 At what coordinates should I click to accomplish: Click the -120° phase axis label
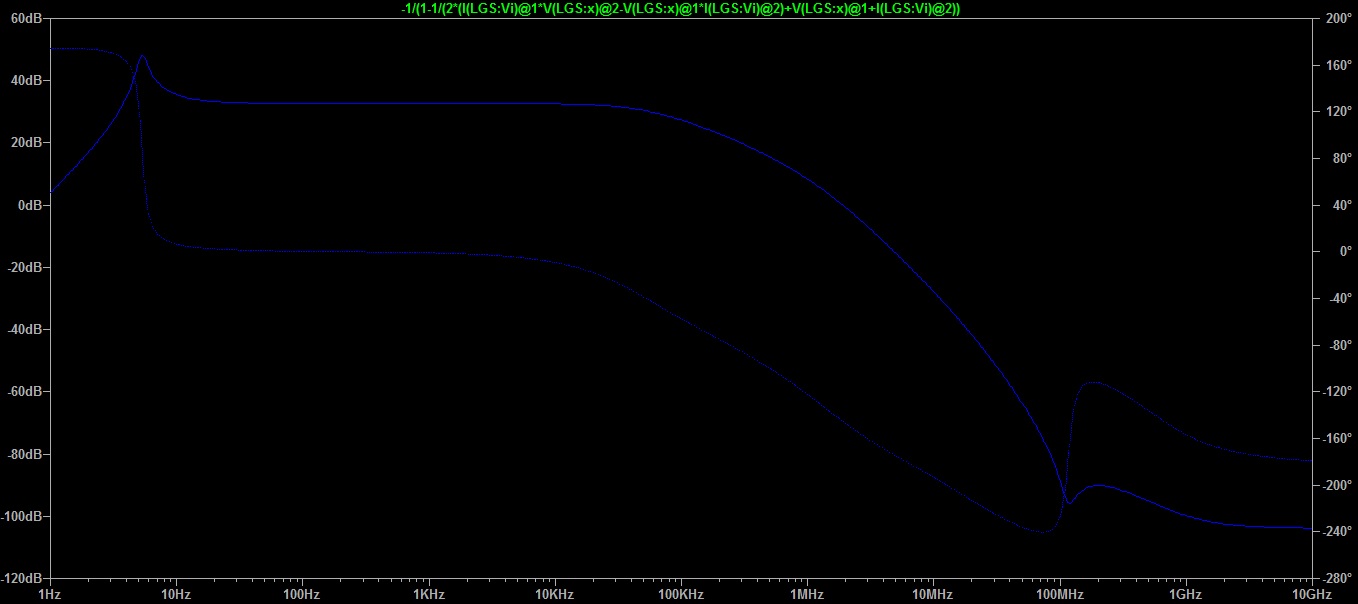[x=1337, y=391]
